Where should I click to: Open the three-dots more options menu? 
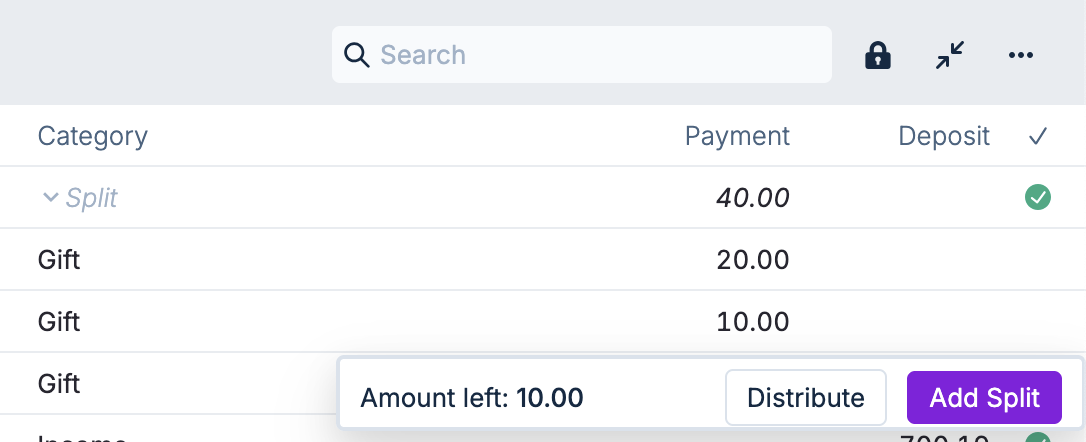tap(1020, 55)
